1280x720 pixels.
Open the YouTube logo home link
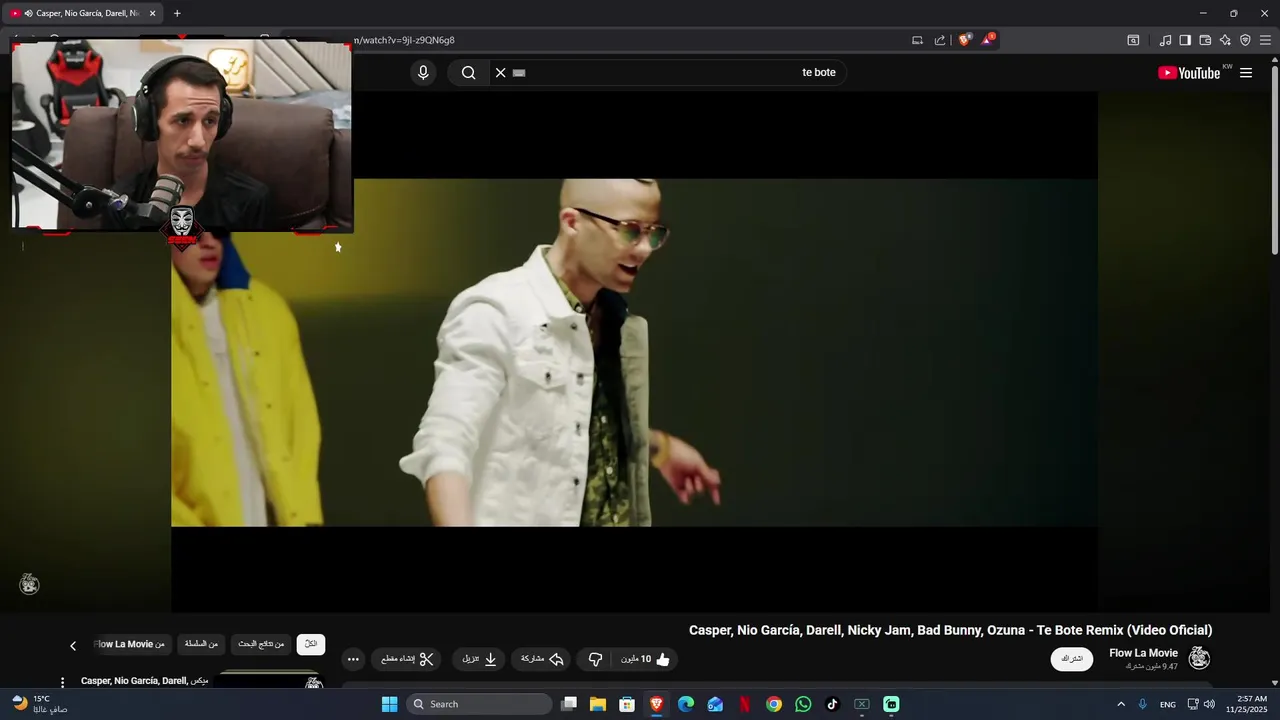(x=1189, y=73)
